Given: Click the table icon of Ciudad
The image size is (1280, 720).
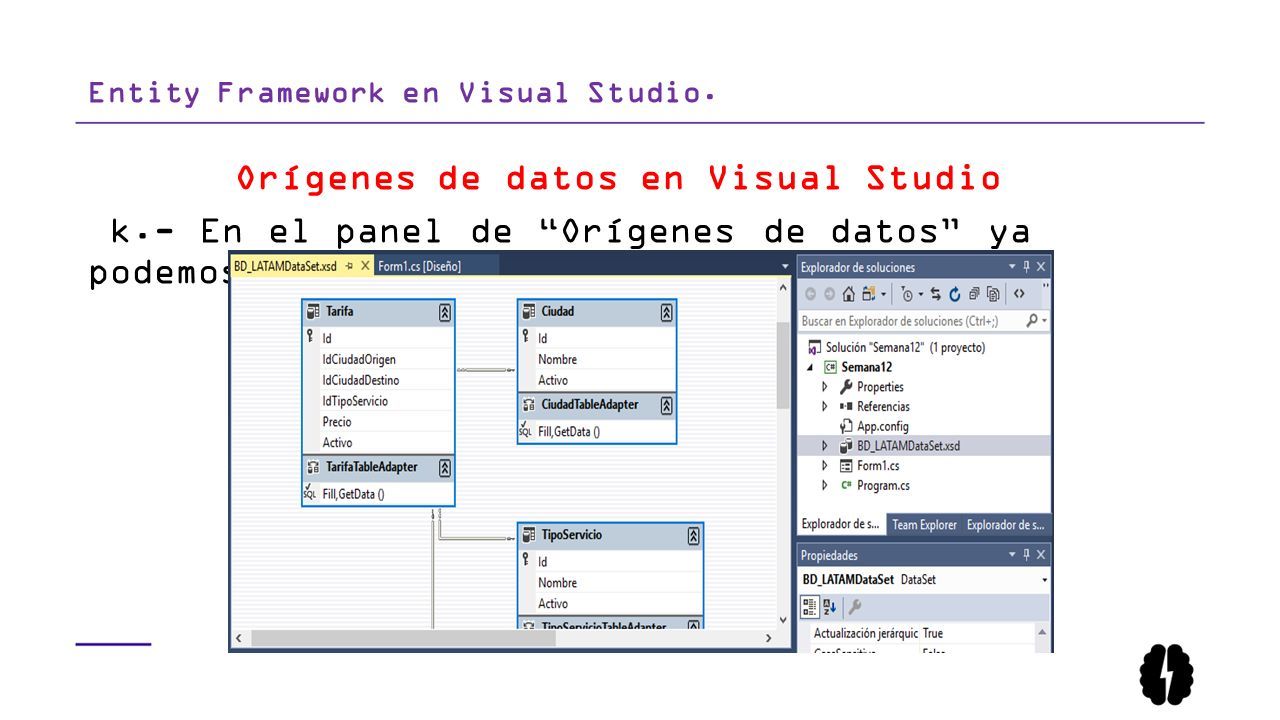Looking at the screenshot, I should (528, 311).
